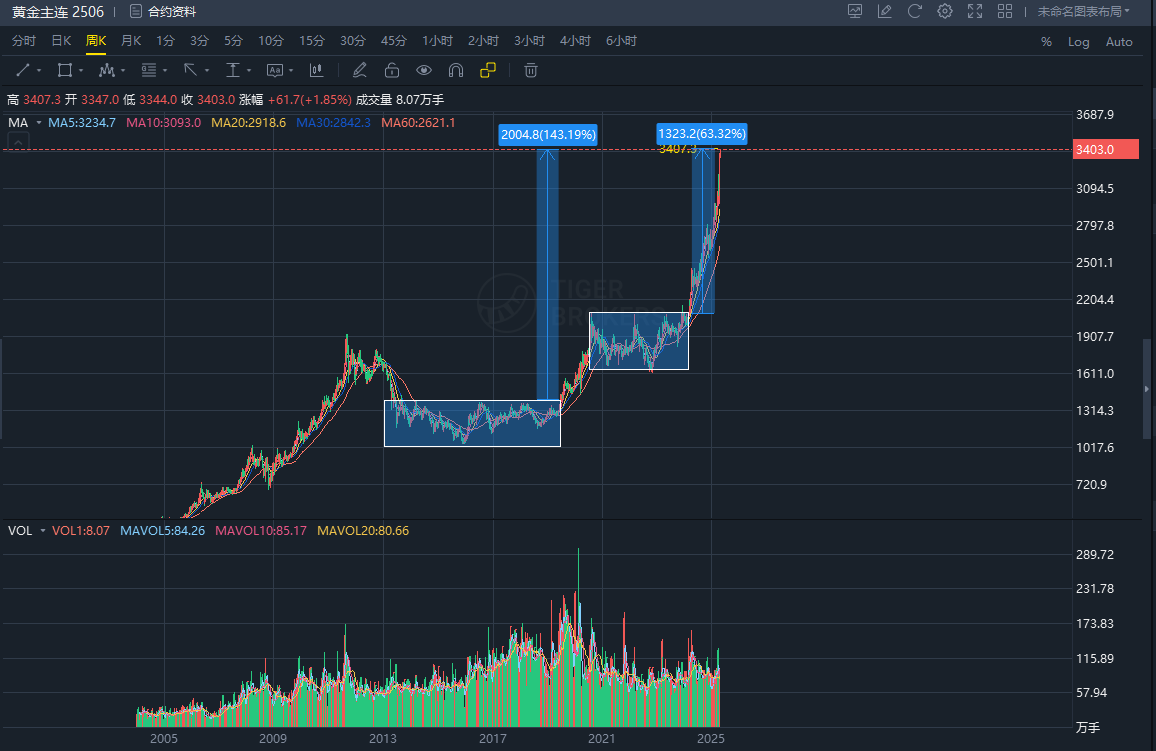The height and width of the screenshot is (751, 1156).
Task: Switch to the 1小时 timeframe tab
Action: [437, 41]
